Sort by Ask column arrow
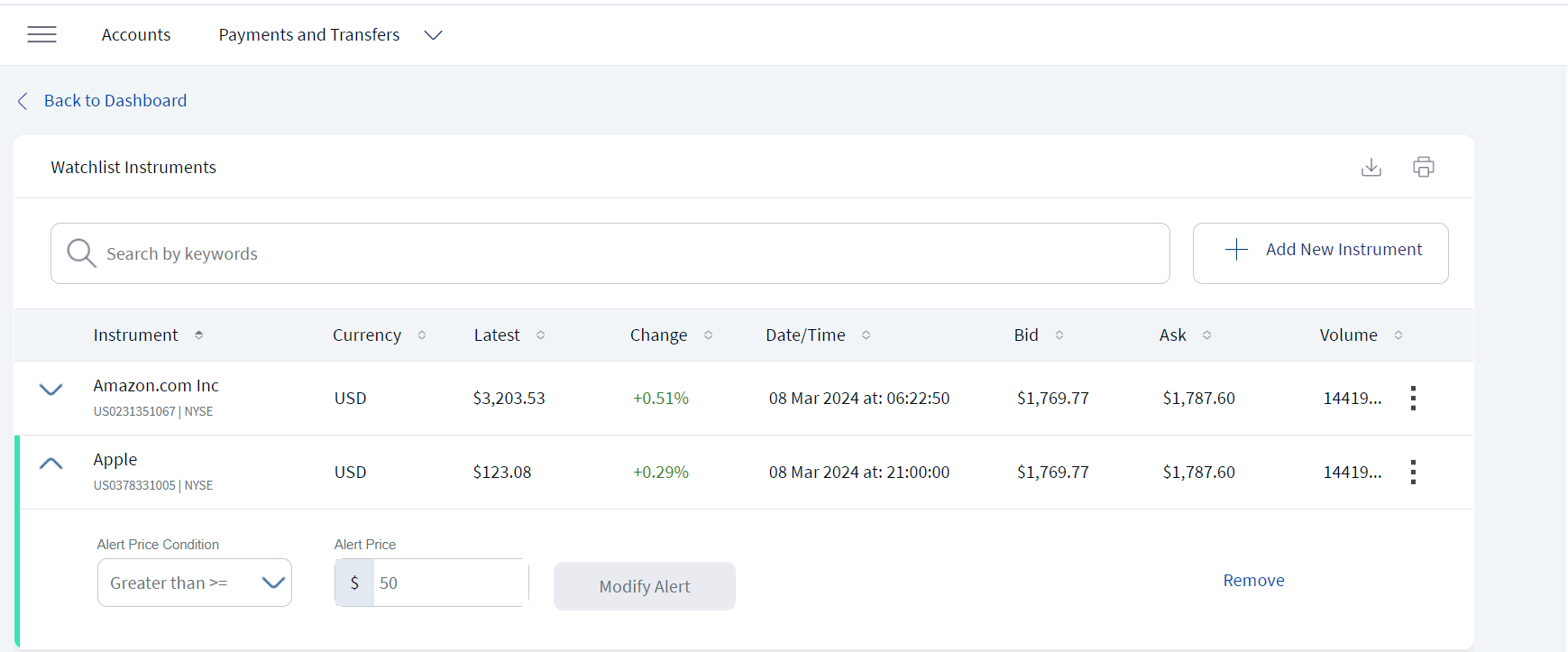Image resolution: width=1568 pixels, height=652 pixels. 1206,335
